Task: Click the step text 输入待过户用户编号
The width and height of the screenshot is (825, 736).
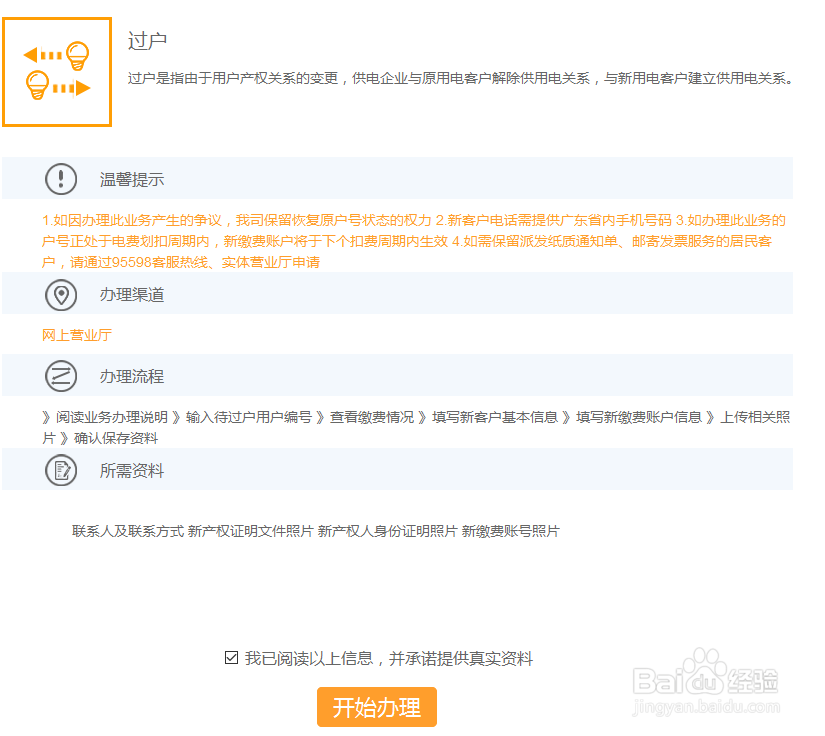Action: click(249, 417)
